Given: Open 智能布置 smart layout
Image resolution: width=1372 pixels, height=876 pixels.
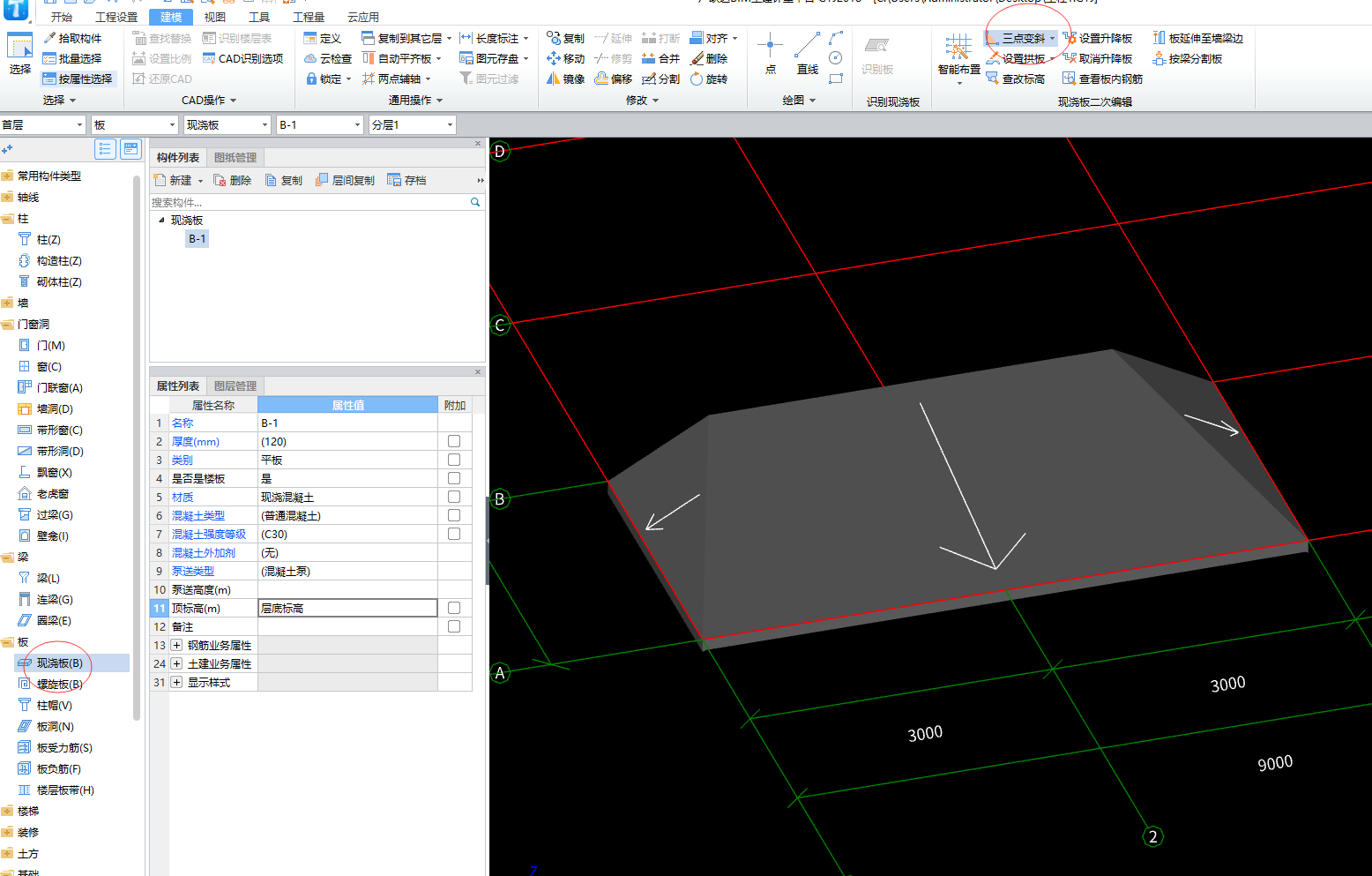Looking at the screenshot, I should coord(958,57).
